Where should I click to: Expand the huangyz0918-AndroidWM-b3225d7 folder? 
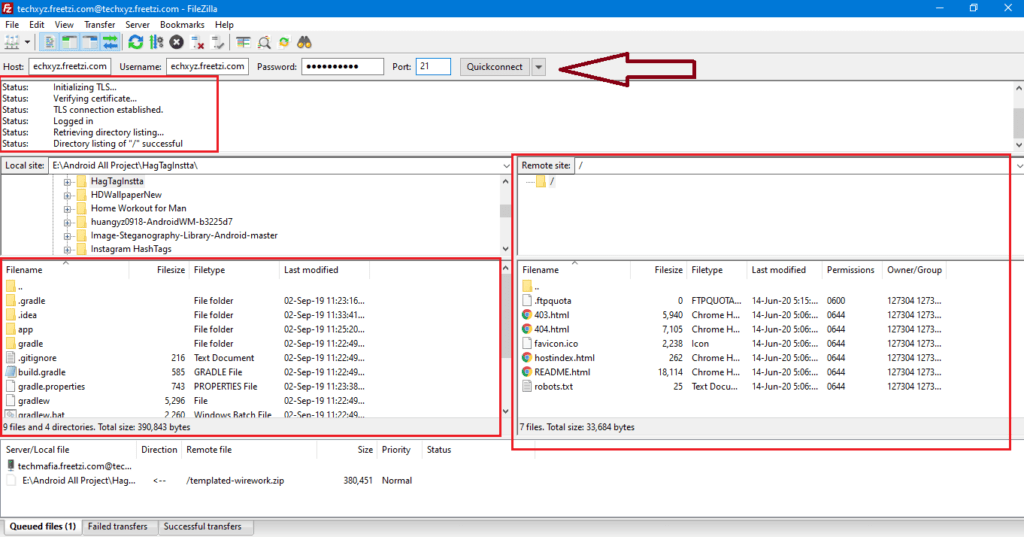tap(67, 222)
